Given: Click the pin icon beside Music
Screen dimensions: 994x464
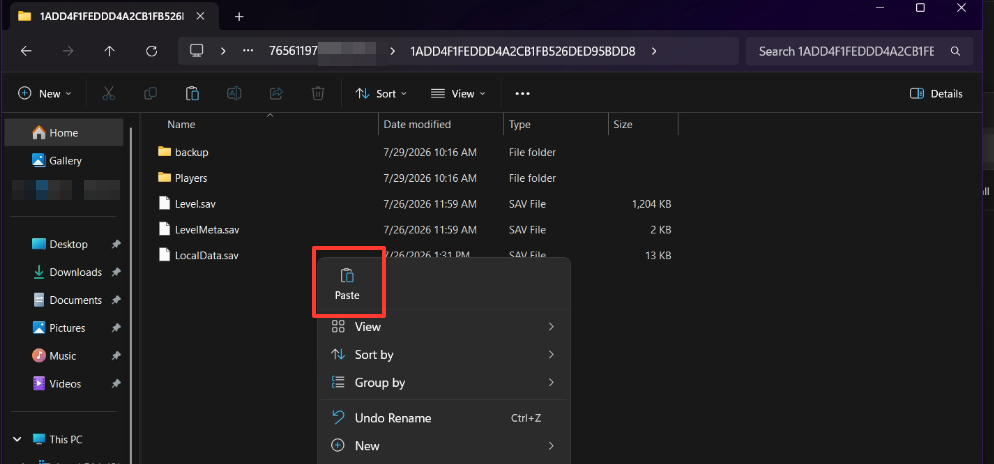Looking at the screenshot, I should coord(116,356).
